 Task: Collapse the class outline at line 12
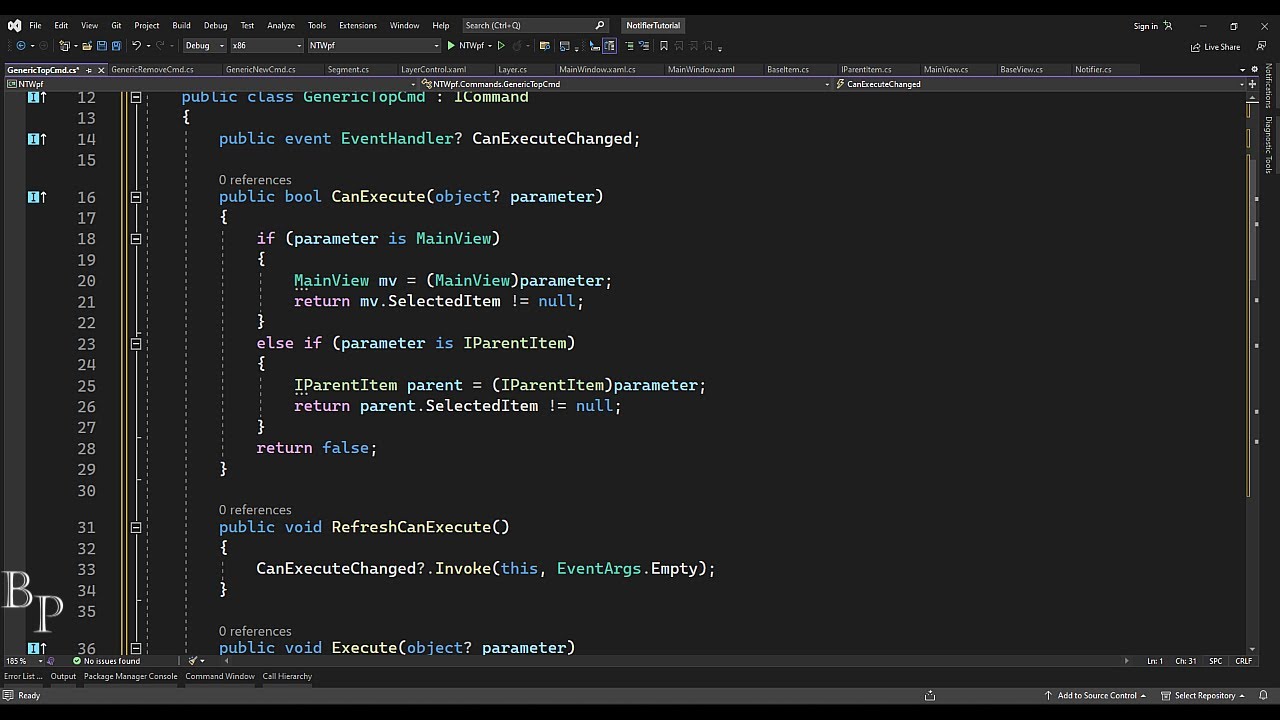(136, 97)
